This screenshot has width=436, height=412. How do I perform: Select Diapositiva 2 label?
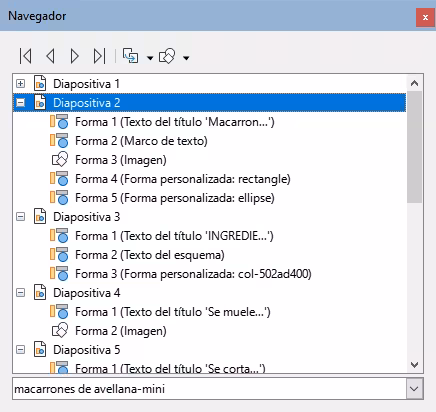pyautogui.click(x=87, y=103)
